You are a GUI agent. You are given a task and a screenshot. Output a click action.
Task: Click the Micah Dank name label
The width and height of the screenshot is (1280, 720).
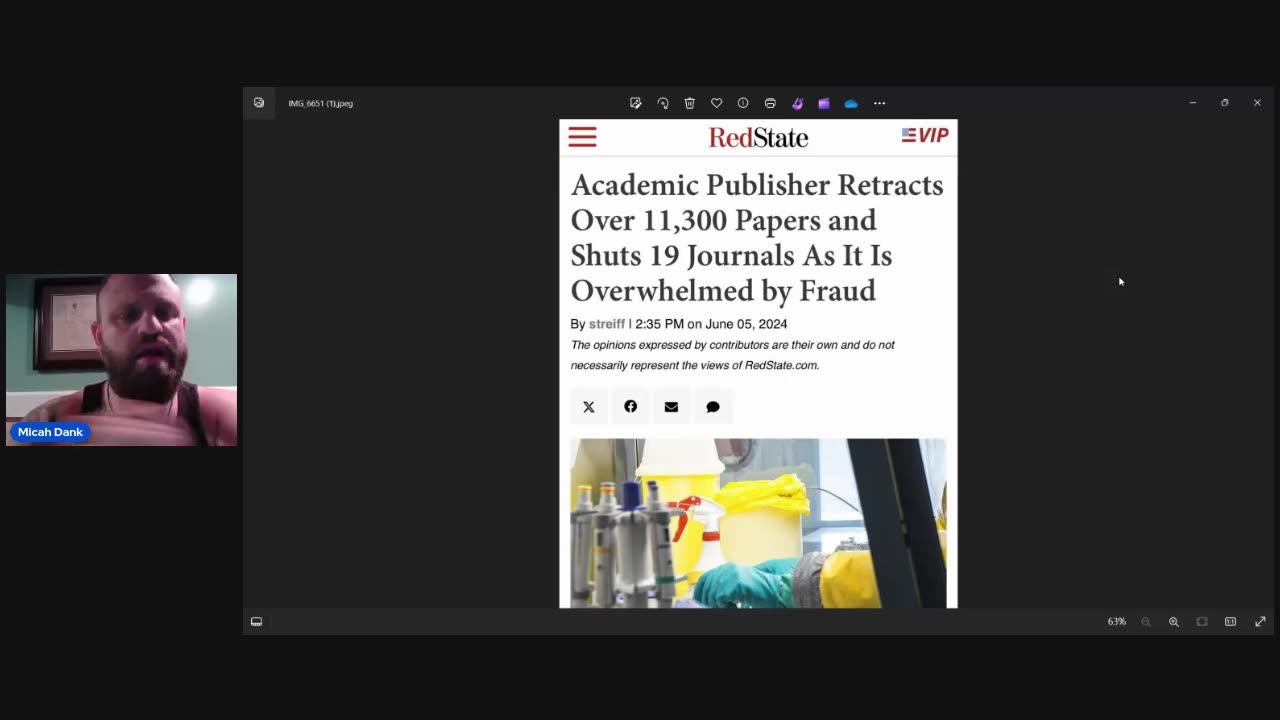[50, 432]
